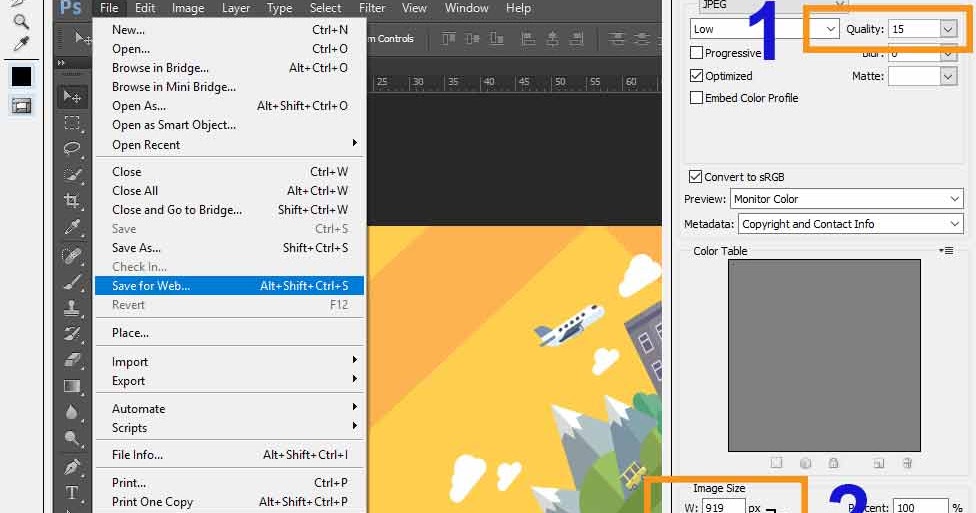Select the Move tool in tools panel
Image resolution: width=976 pixels, height=513 pixels.
(72, 96)
